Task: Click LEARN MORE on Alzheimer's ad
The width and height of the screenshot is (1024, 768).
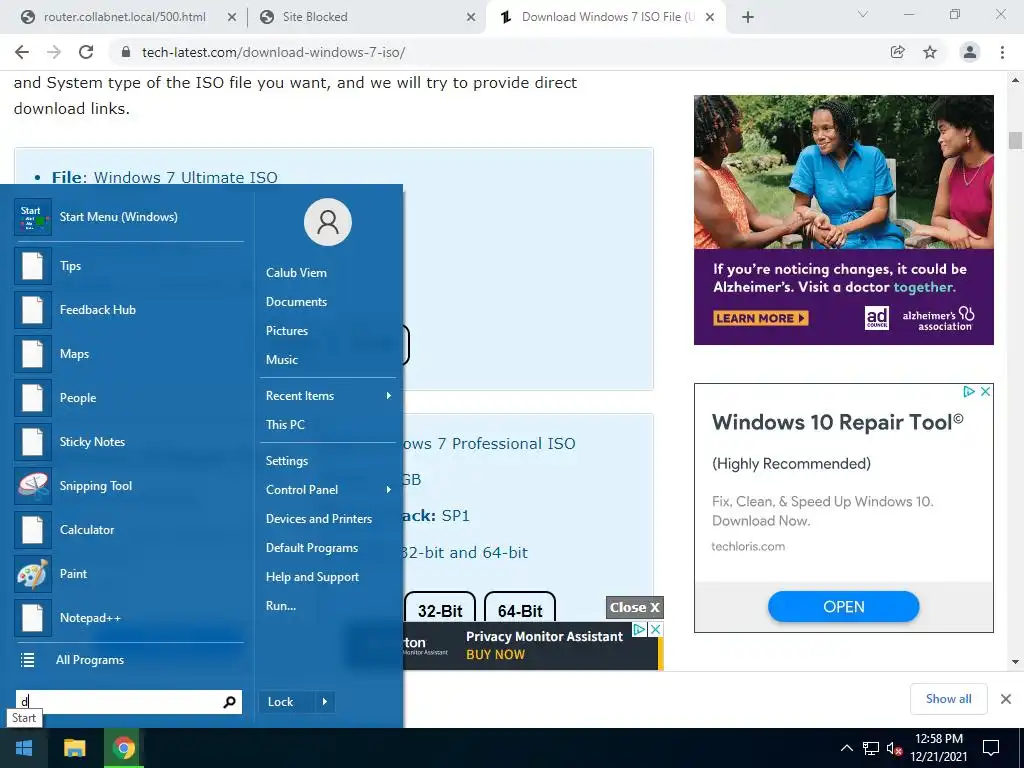Action: (x=761, y=319)
